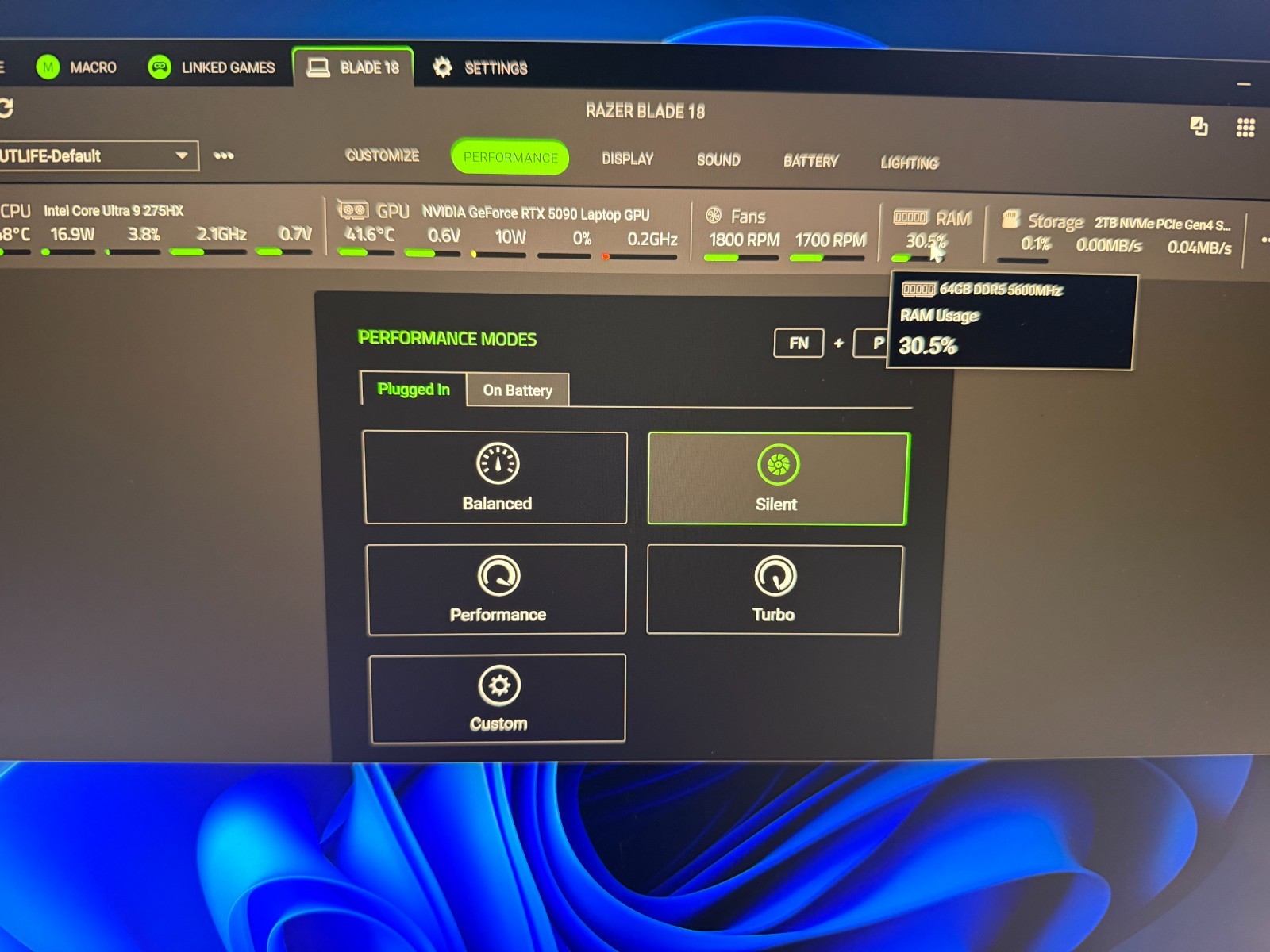Click the 1800 RPM fan reading
This screenshot has width=1270, height=952.
tap(744, 240)
